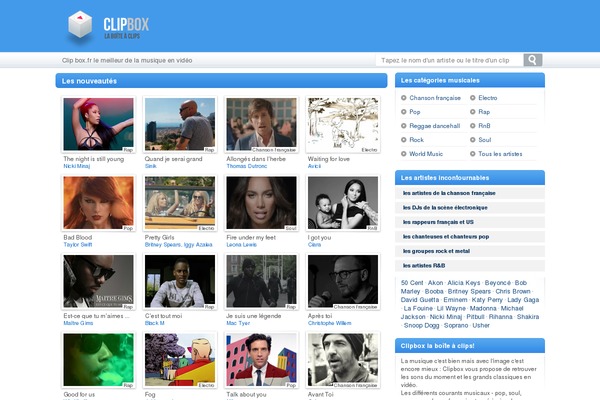Click Lady Gaga in artist list
600x400 pixels.
[x=523, y=300]
